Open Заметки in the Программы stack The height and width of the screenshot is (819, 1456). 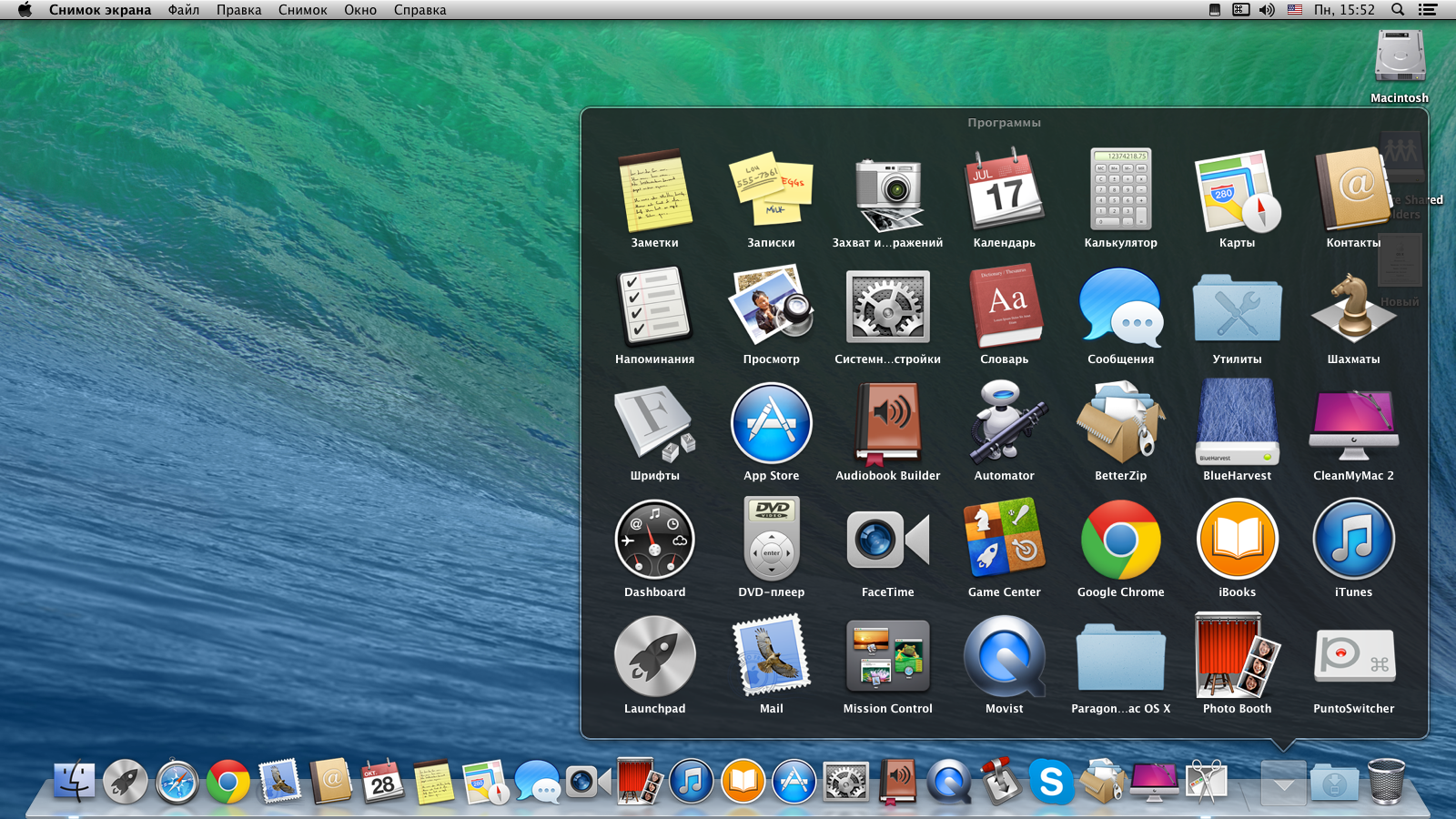[655, 191]
